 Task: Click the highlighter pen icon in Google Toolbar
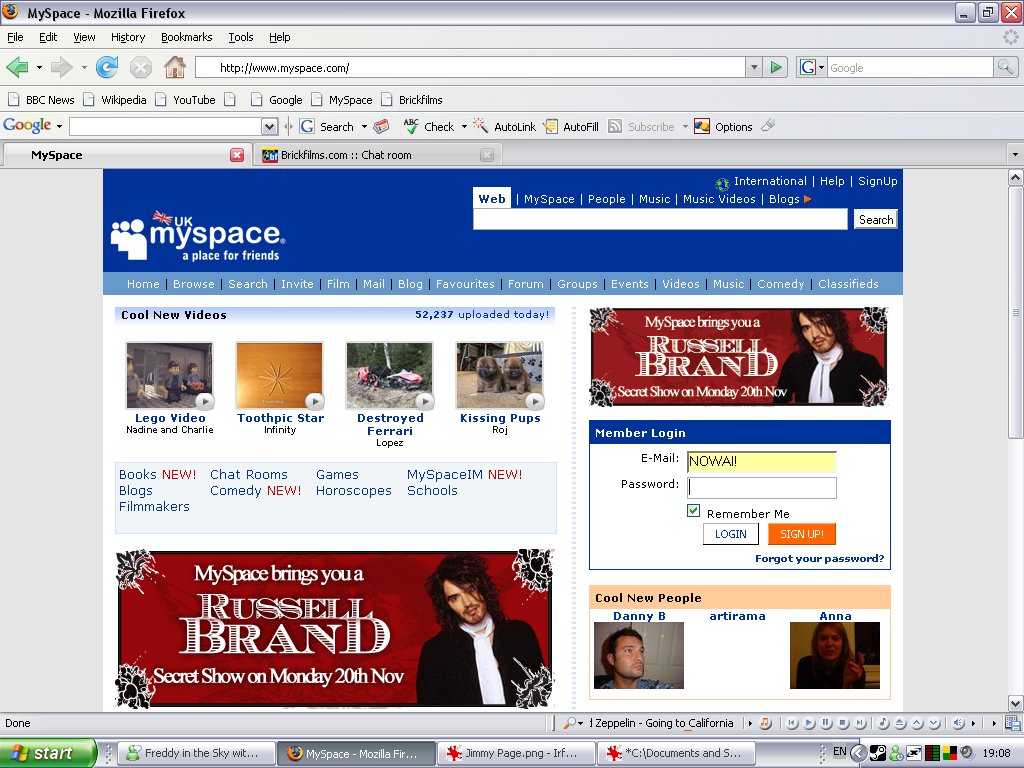coord(769,125)
